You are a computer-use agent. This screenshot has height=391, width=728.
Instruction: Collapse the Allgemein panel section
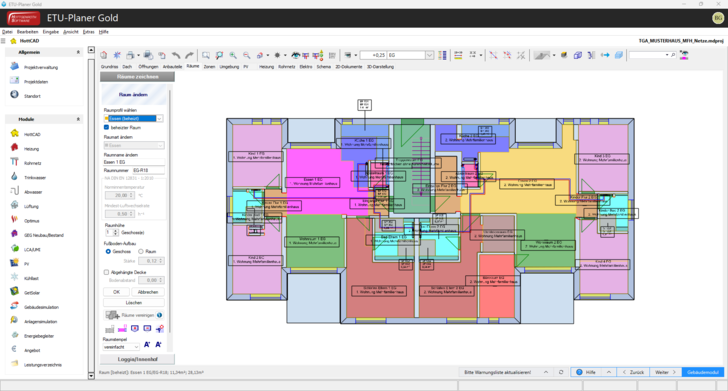coord(78,52)
